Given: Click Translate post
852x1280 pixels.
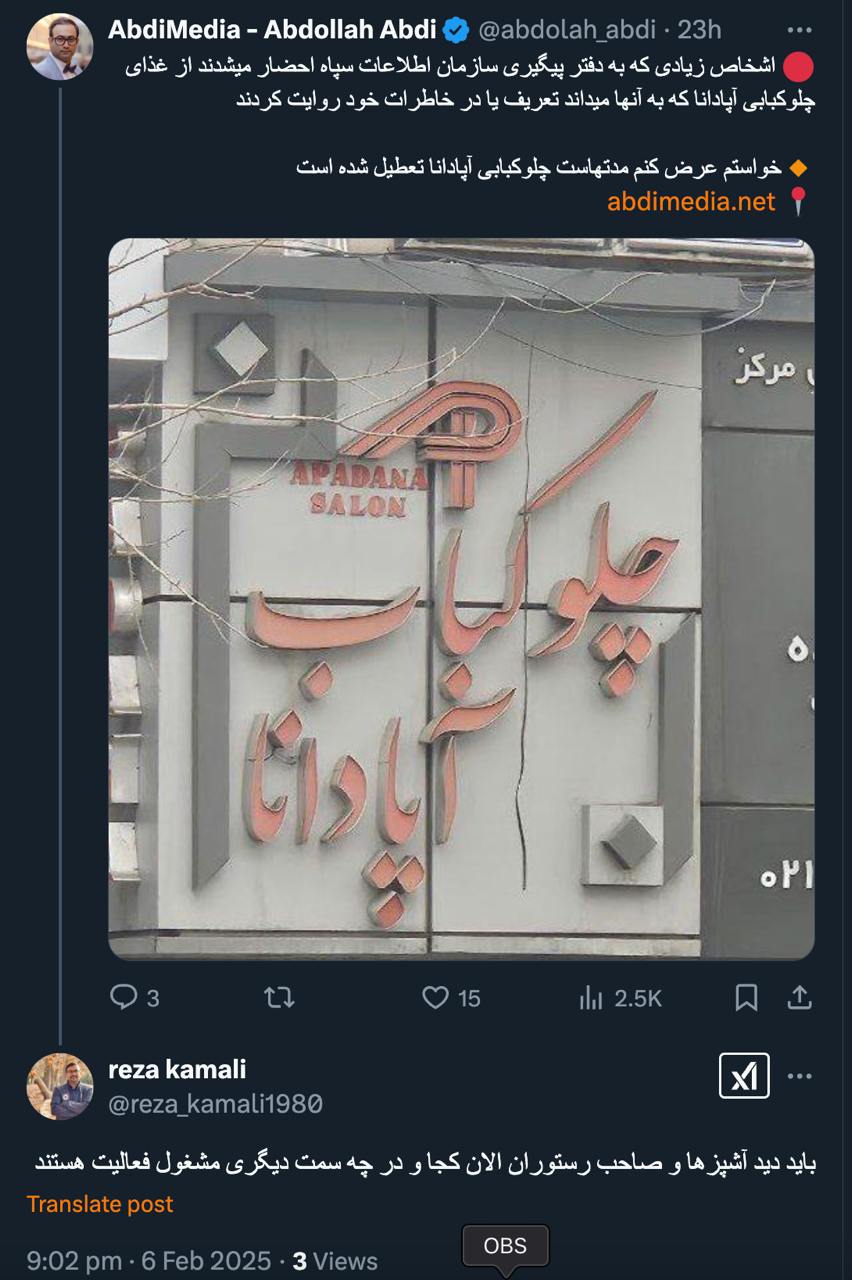Looking at the screenshot, I should [x=100, y=1204].
